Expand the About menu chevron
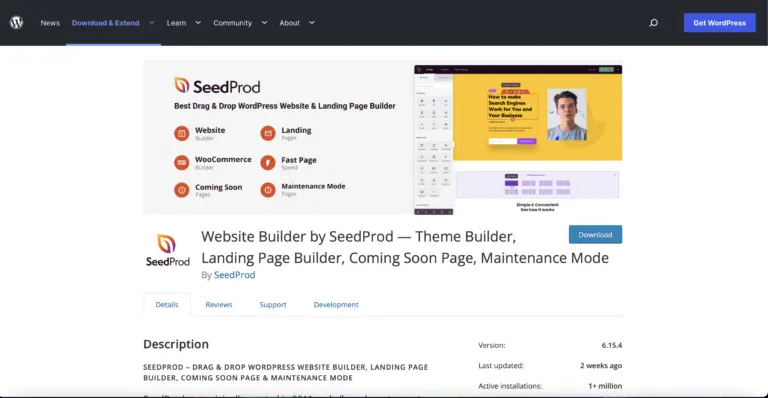 tap(312, 23)
